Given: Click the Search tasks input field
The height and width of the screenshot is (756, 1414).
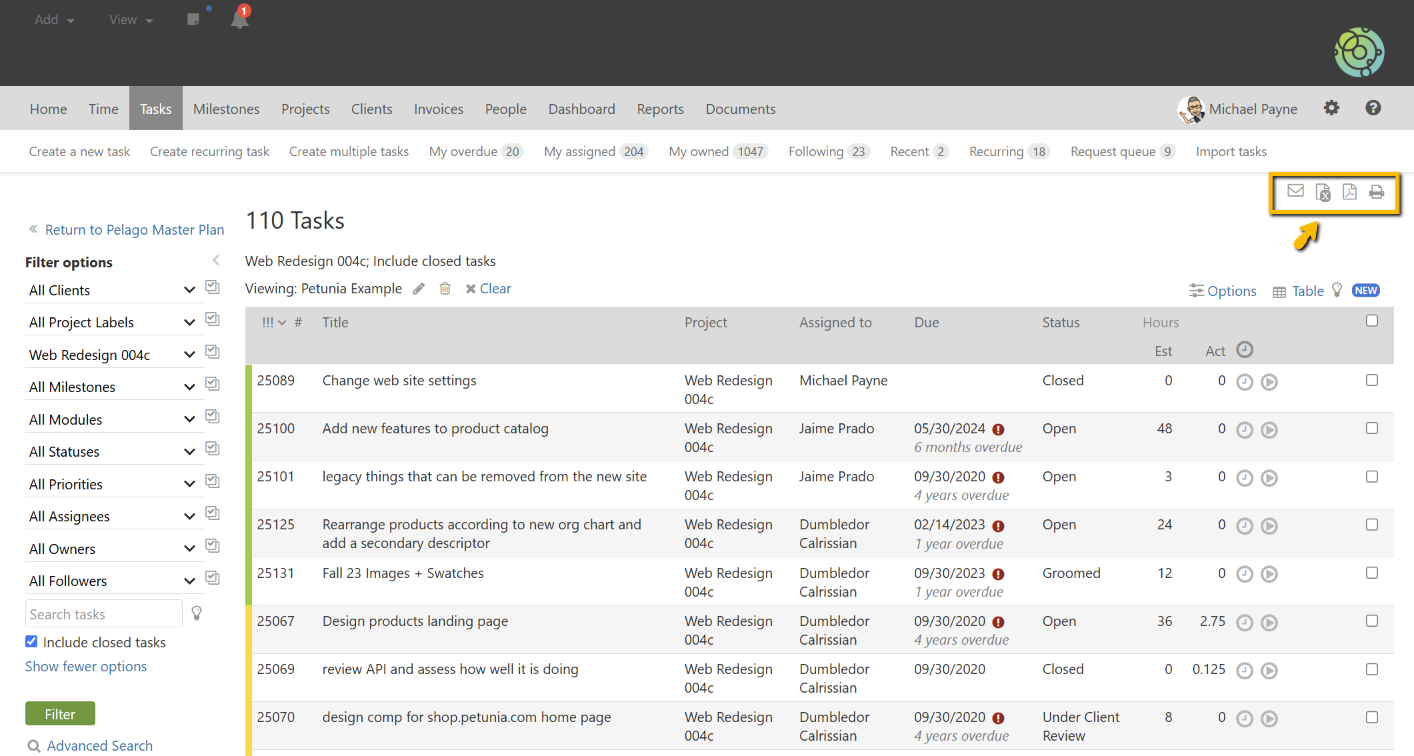Looking at the screenshot, I should point(100,613).
